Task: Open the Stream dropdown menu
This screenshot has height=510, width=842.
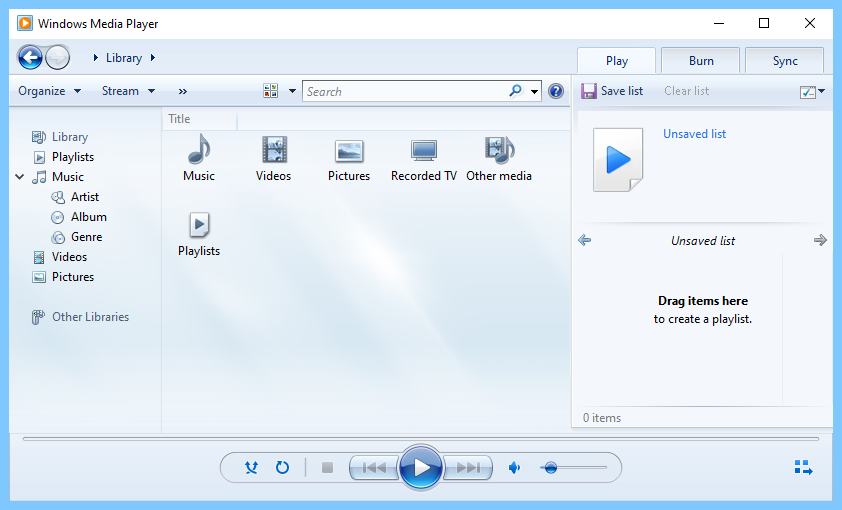Action: [128, 91]
